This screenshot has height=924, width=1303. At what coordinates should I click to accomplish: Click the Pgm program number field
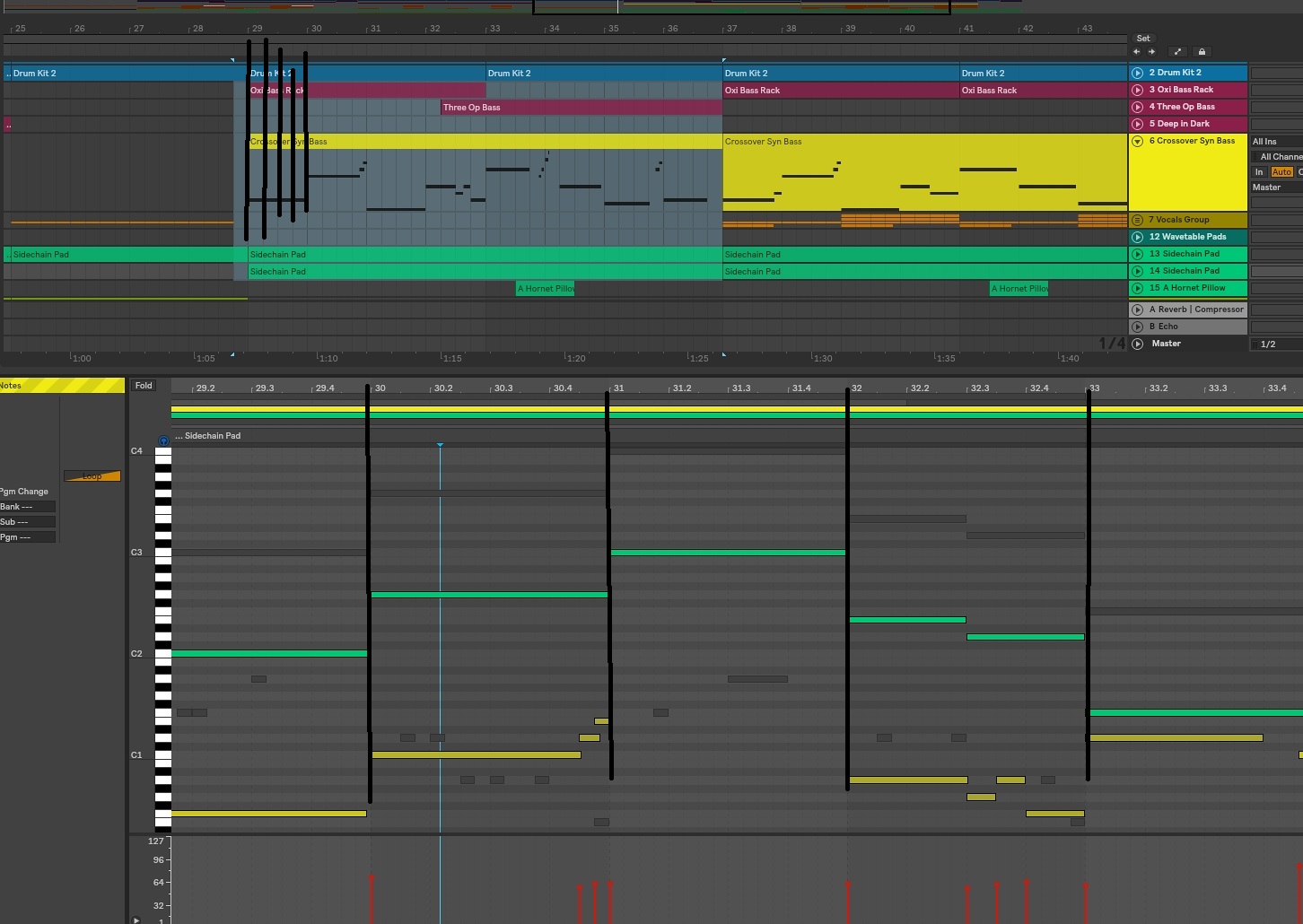pyautogui.click(x=28, y=537)
